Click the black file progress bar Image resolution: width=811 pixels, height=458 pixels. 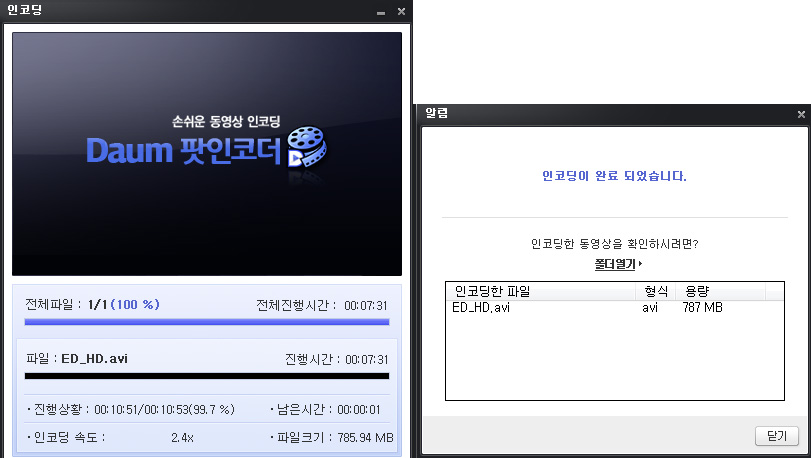click(x=207, y=376)
